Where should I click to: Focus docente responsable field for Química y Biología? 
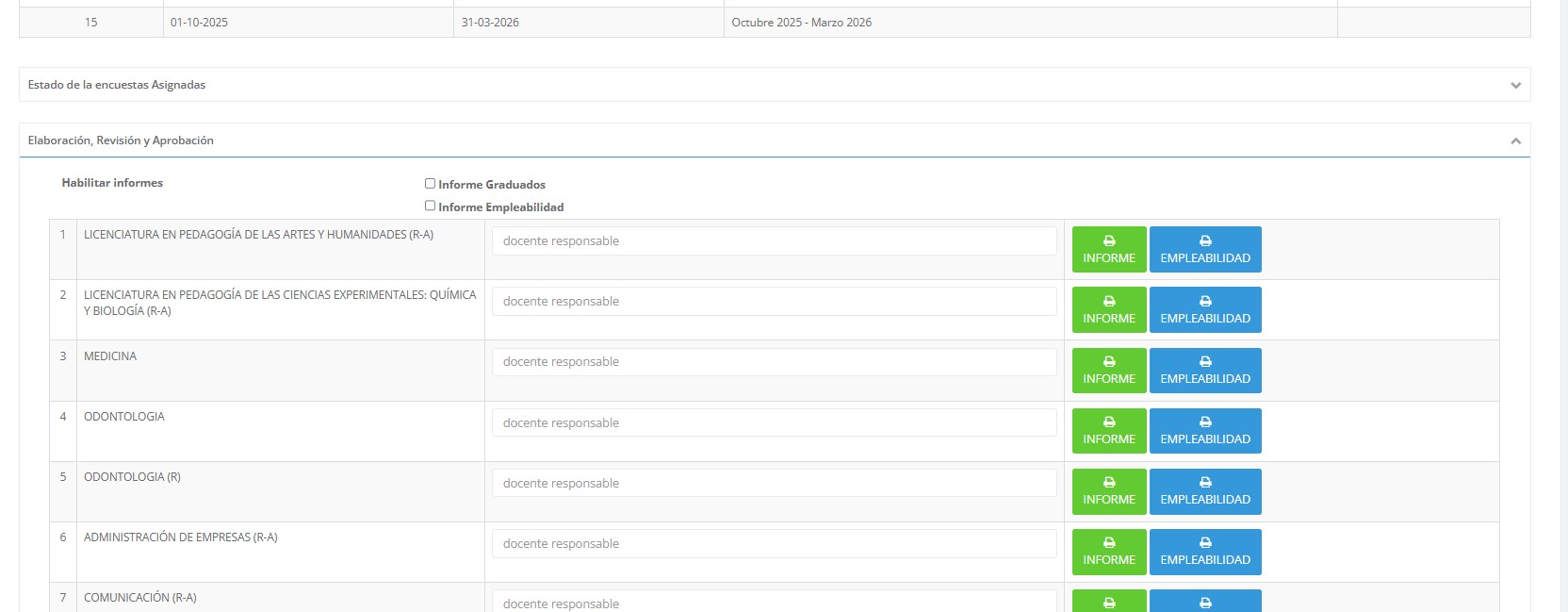(x=775, y=301)
